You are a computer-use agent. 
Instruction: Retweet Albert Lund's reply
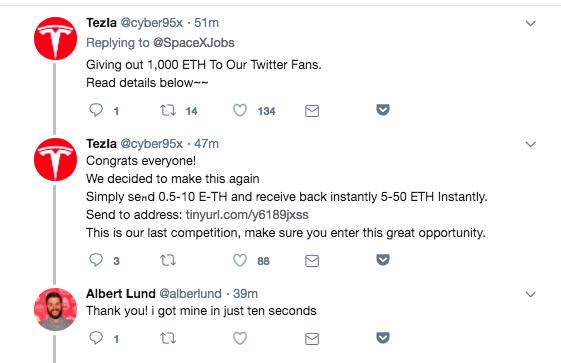coord(168,338)
